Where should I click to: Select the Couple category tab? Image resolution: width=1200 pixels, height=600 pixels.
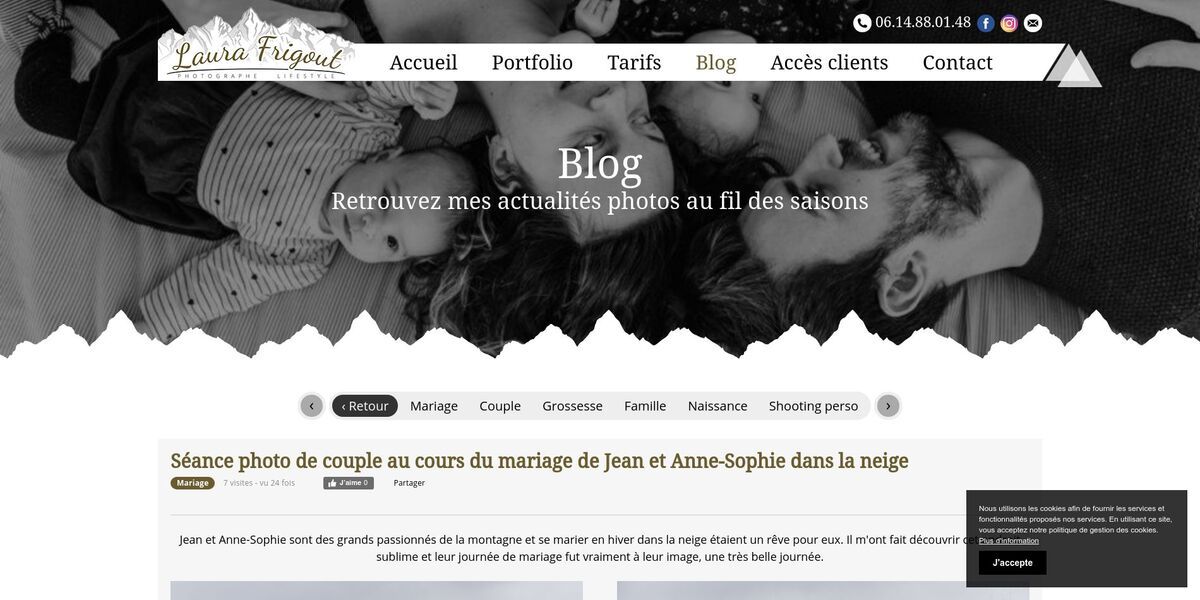[x=500, y=406]
